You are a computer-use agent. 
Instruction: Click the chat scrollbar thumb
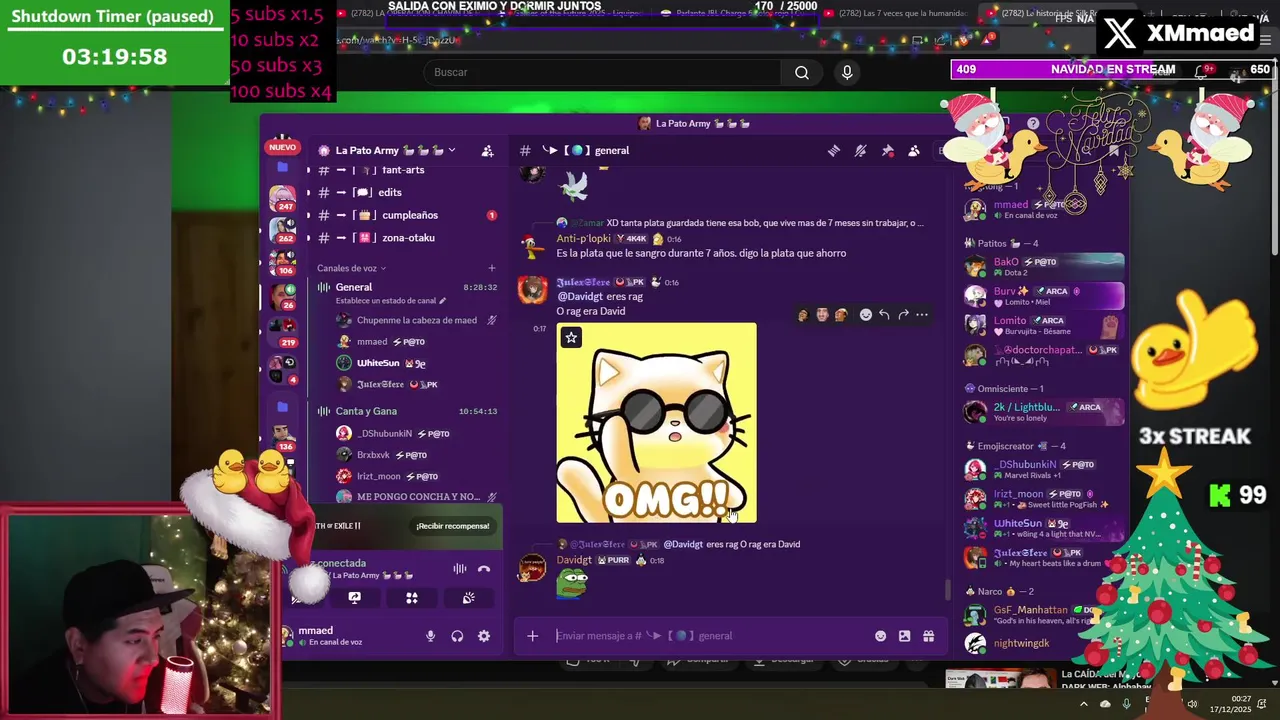coord(947,589)
